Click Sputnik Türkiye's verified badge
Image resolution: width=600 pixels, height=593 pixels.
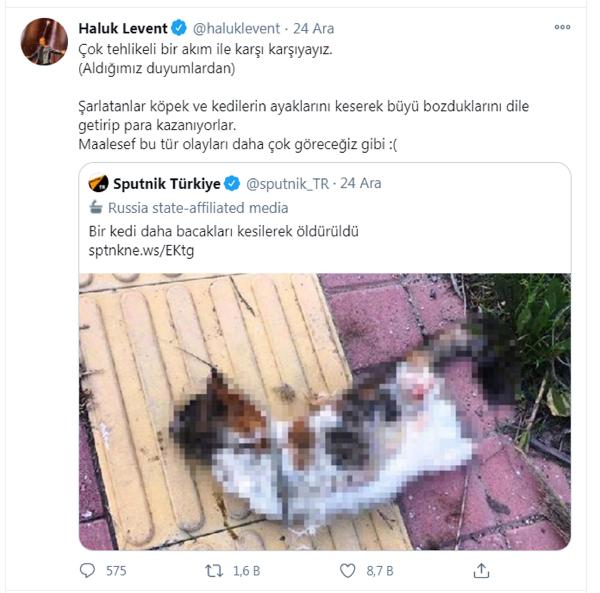(x=232, y=184)
